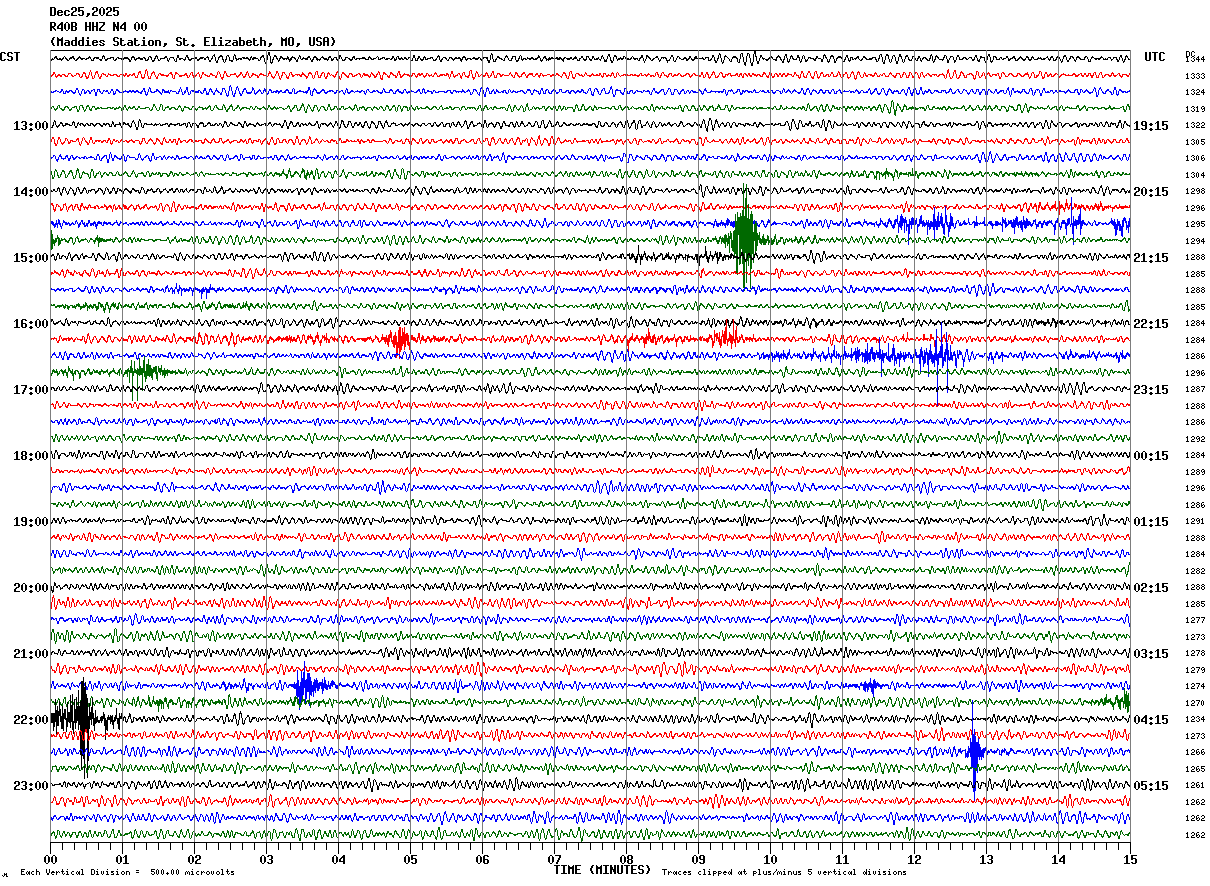
Task: Click the DC offset value 1319
Action: pyautogui.click(x=1194, y=109)
